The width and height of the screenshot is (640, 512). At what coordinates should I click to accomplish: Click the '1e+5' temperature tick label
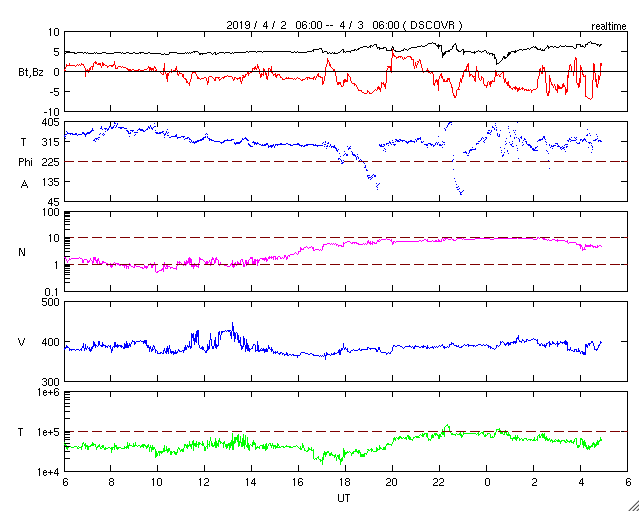50,432
